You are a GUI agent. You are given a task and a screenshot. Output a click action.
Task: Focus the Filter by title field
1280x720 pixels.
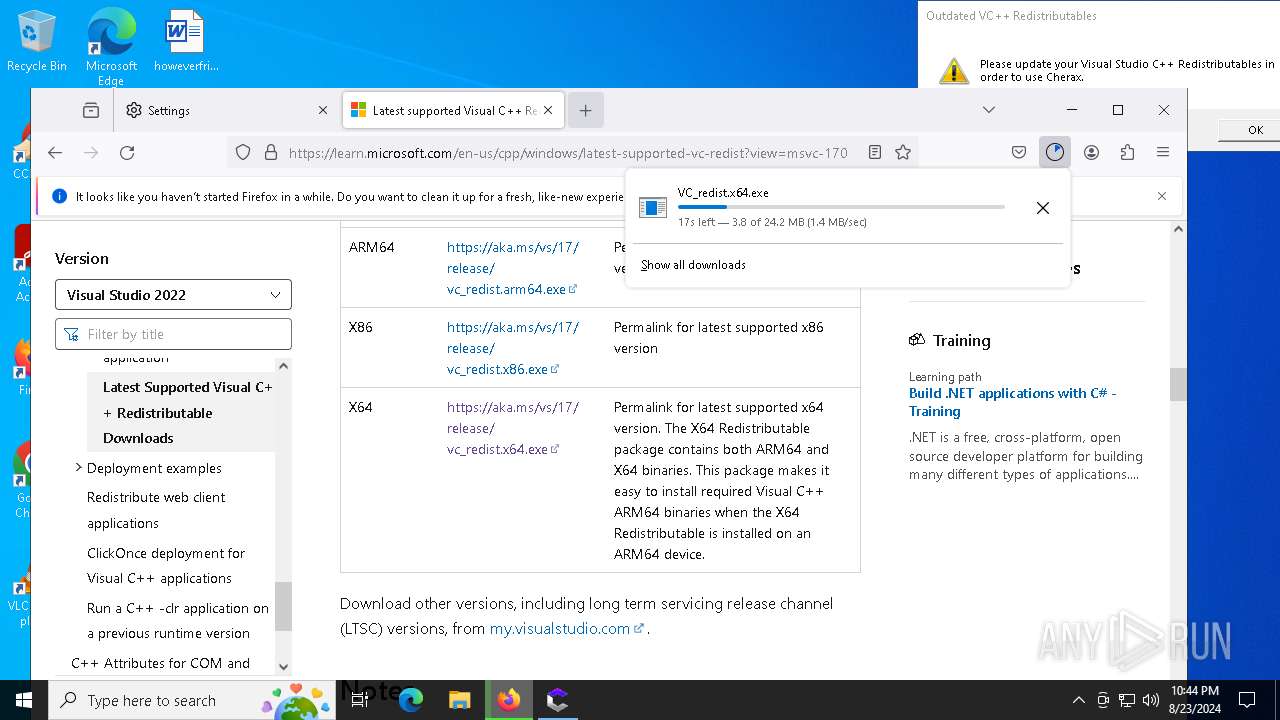pos(174,334)
